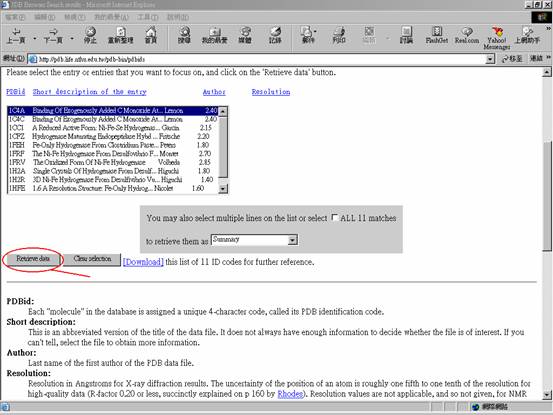Click the page icon in address bar
The width and height of the screenshot is (553, 415).
[x=33, y=59]
